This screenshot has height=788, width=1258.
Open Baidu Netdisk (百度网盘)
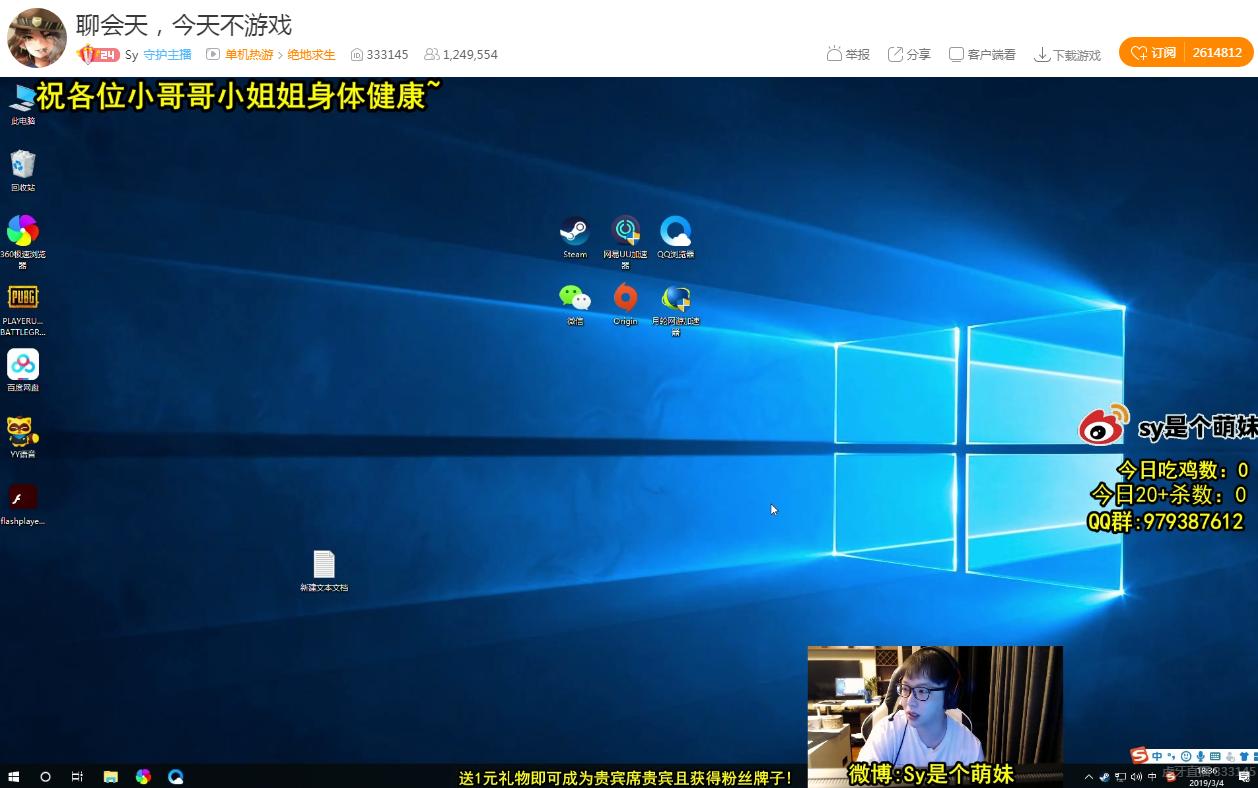pyautogui.click(x=23, y=365)
